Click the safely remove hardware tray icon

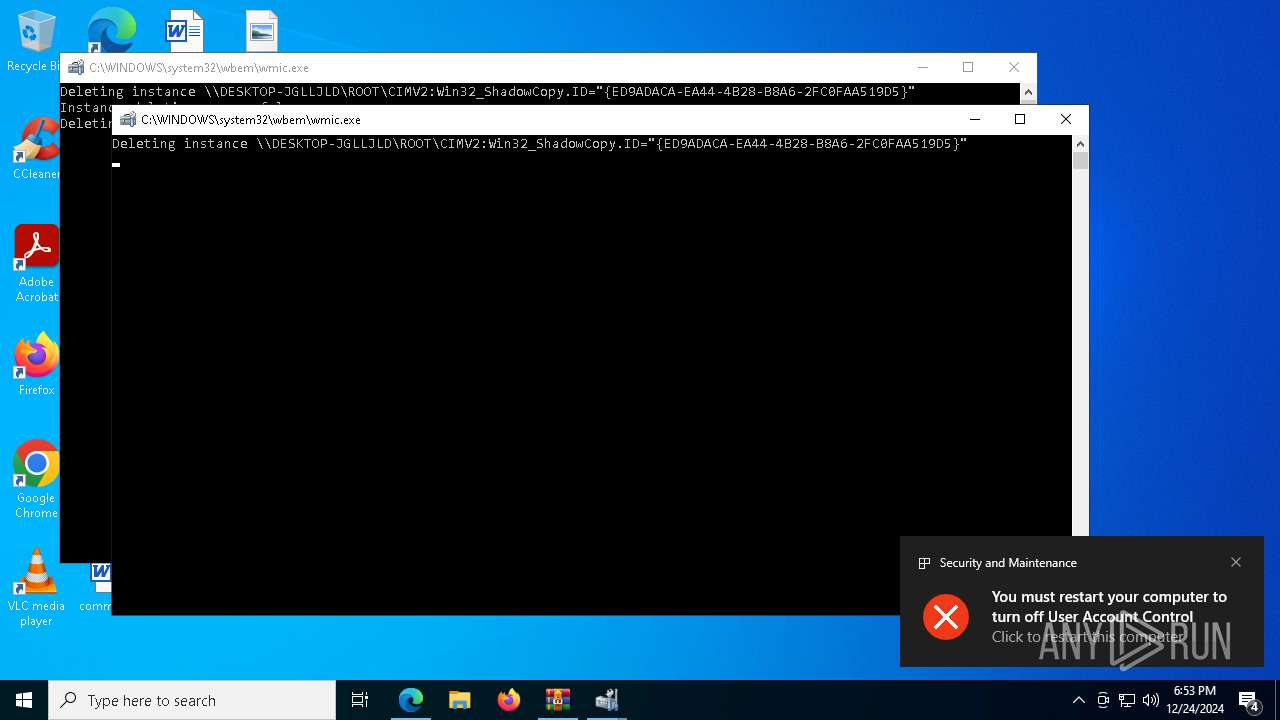(x=1102, y=700)
